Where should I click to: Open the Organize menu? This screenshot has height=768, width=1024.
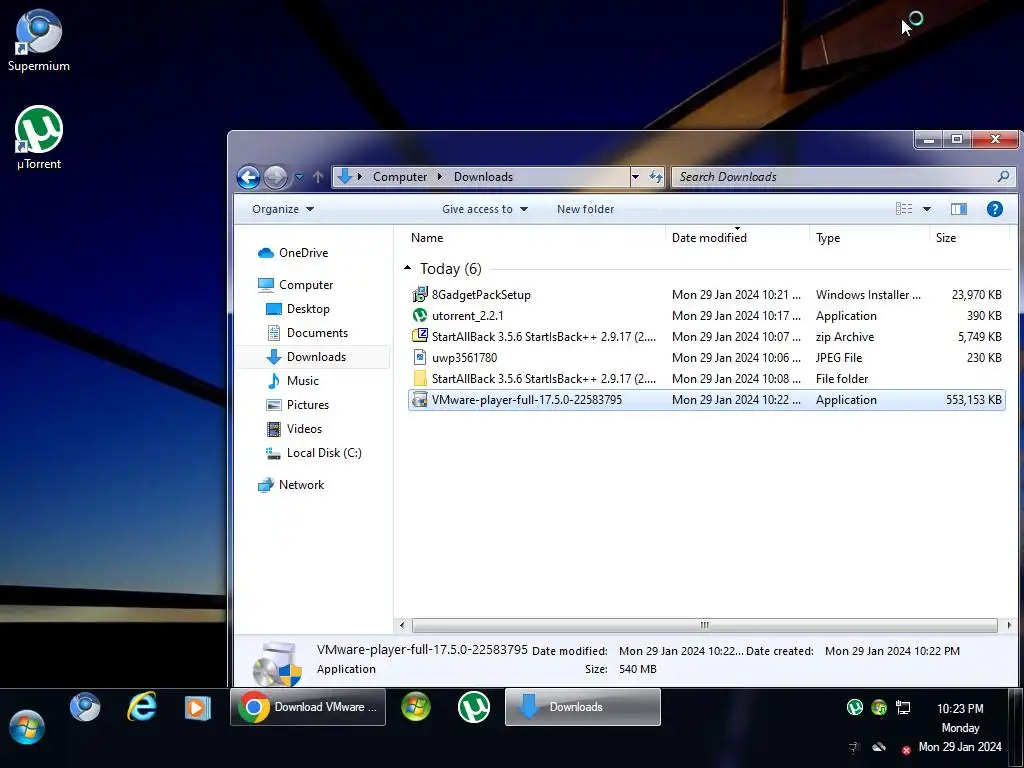[x=283, y=209]
